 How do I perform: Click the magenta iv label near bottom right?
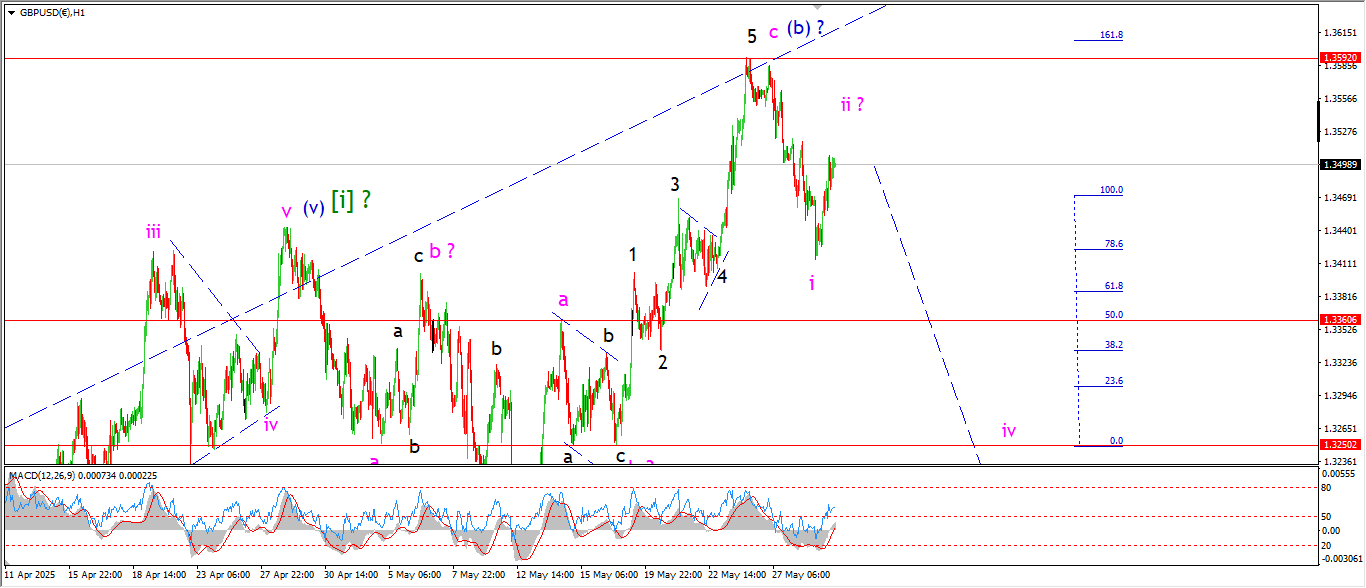1009,431
